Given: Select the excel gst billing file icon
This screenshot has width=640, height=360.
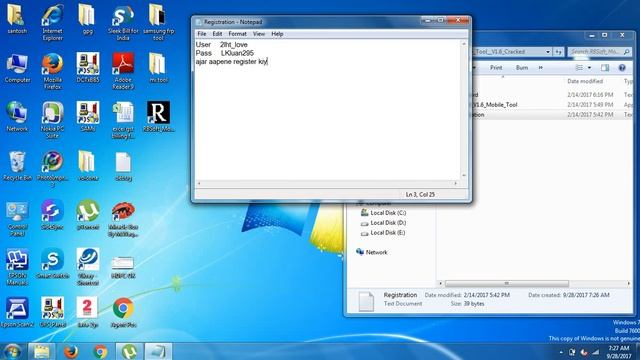Looking at the screenshot, I should point(123,120).
